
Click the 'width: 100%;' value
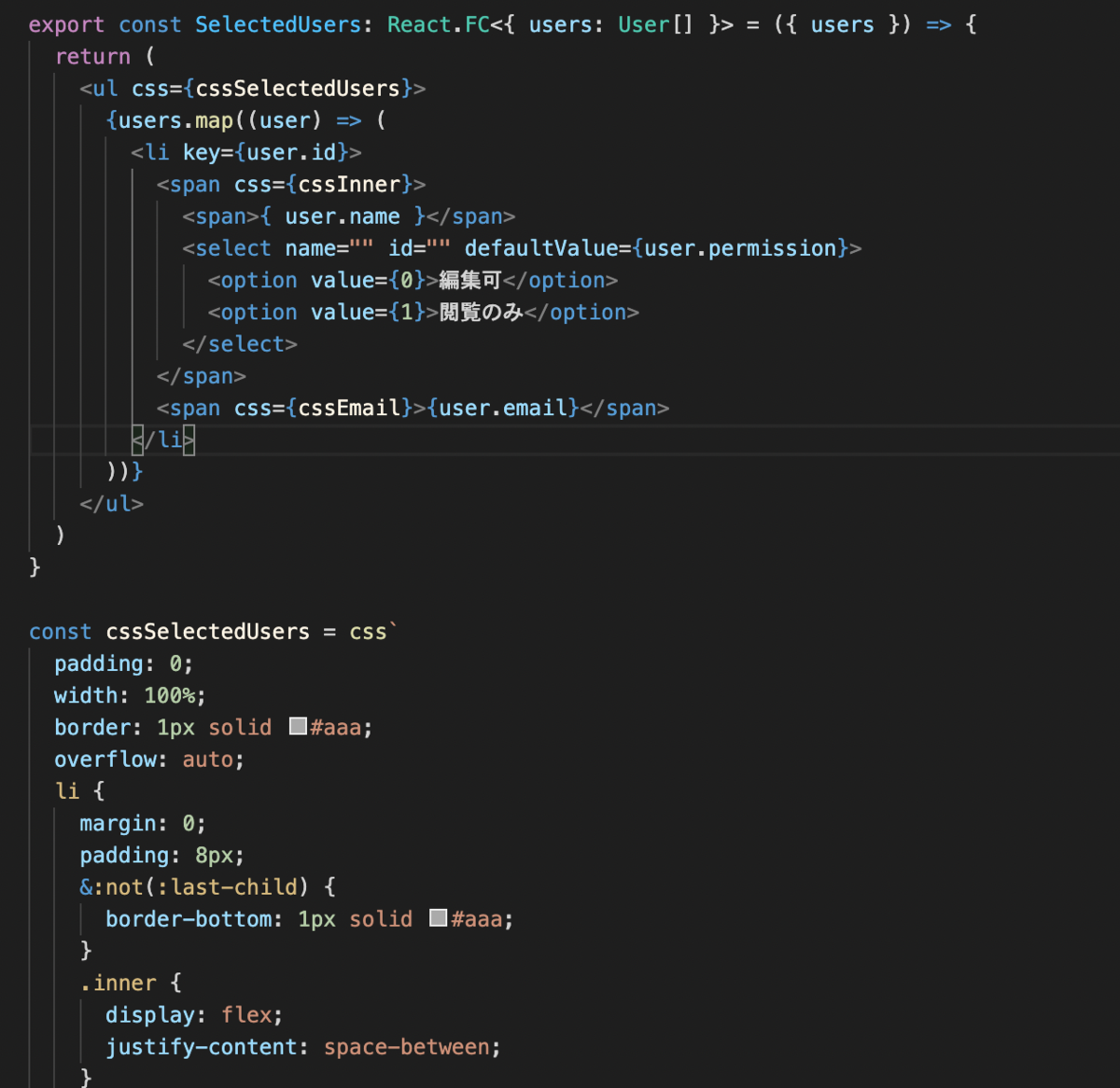click(169, 695)
